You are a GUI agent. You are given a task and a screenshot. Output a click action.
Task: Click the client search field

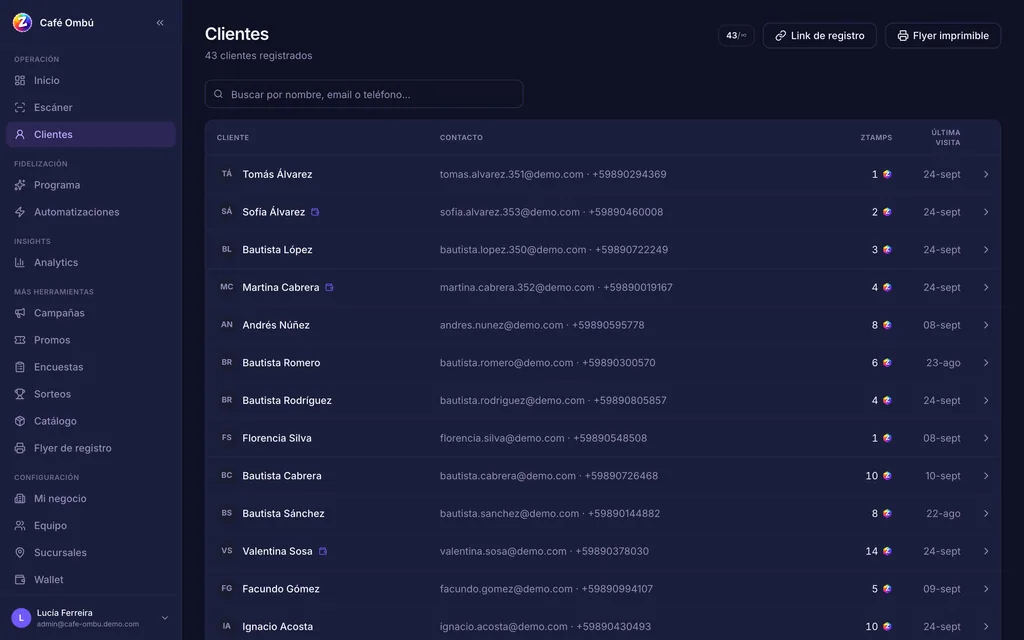pos(364,94)
